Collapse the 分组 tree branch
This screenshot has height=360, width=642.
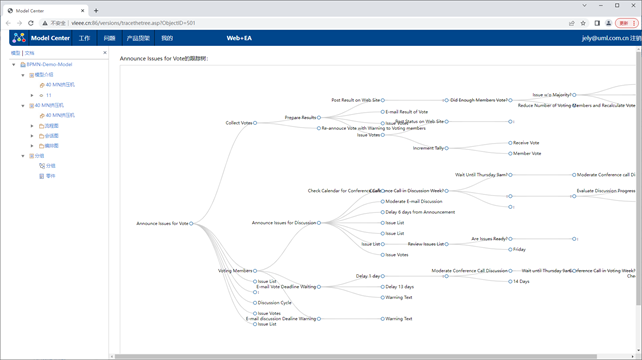(23, 156)
